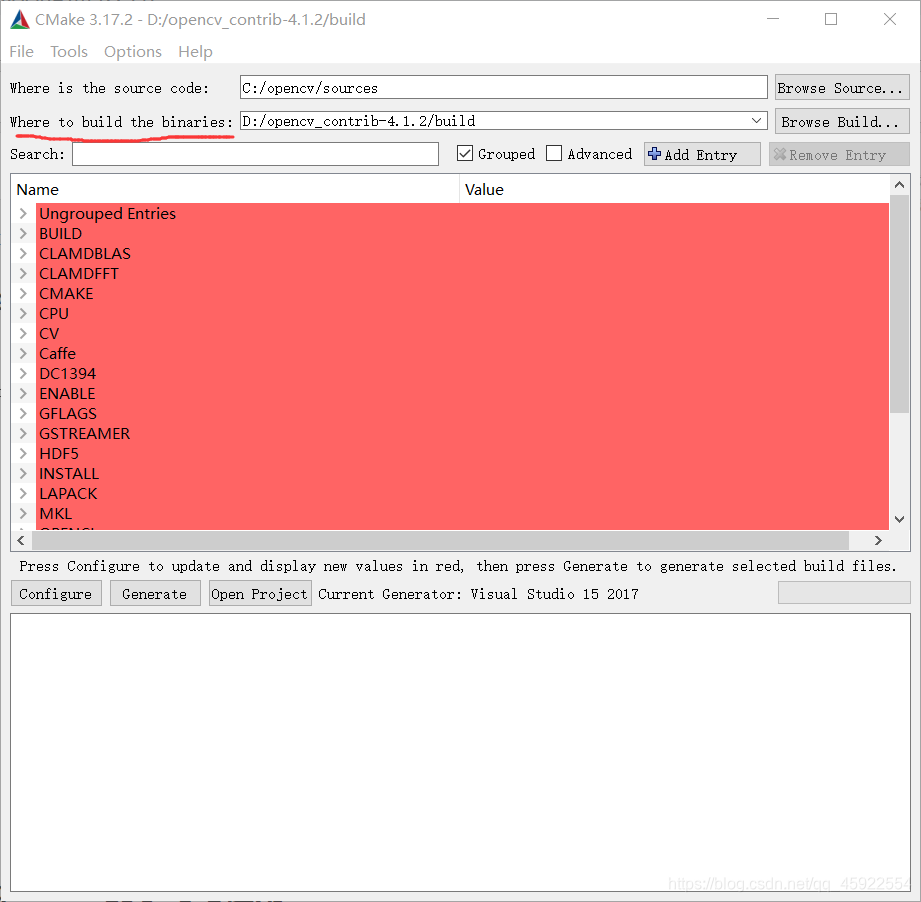Expand the Caffe group
The image size is (921, 902).
click(23, 353)
